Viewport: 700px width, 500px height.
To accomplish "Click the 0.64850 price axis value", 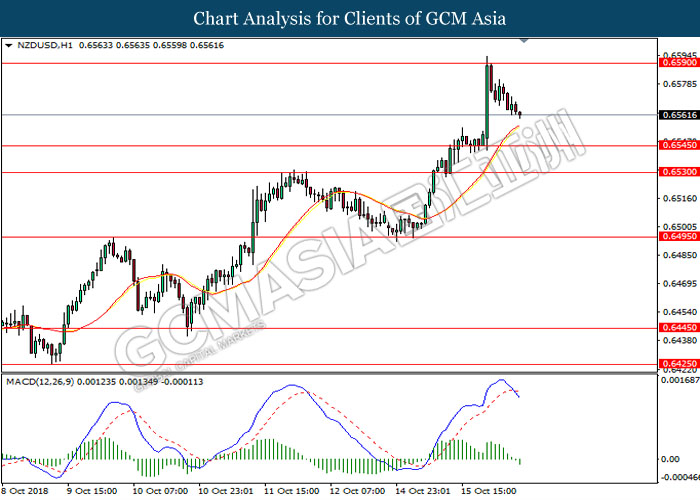I will [x=680, y=255].
